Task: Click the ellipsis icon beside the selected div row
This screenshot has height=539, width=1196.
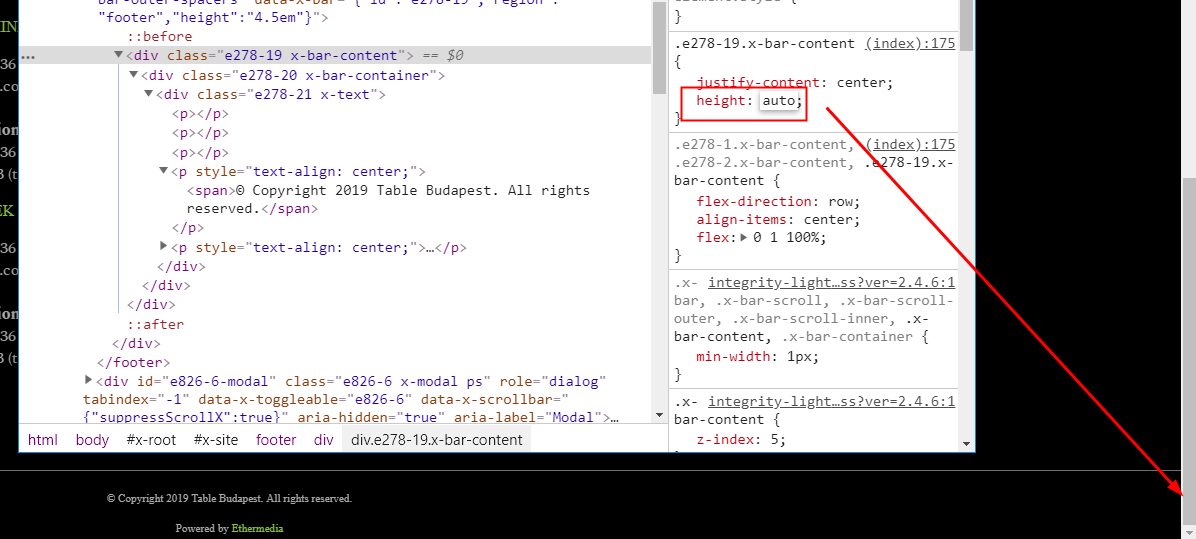Action: point(28,57)
